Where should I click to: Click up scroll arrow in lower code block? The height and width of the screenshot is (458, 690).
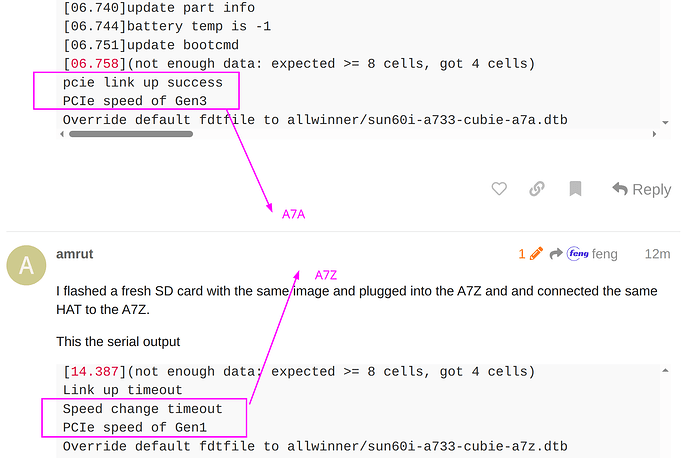[x=665, y=371]
